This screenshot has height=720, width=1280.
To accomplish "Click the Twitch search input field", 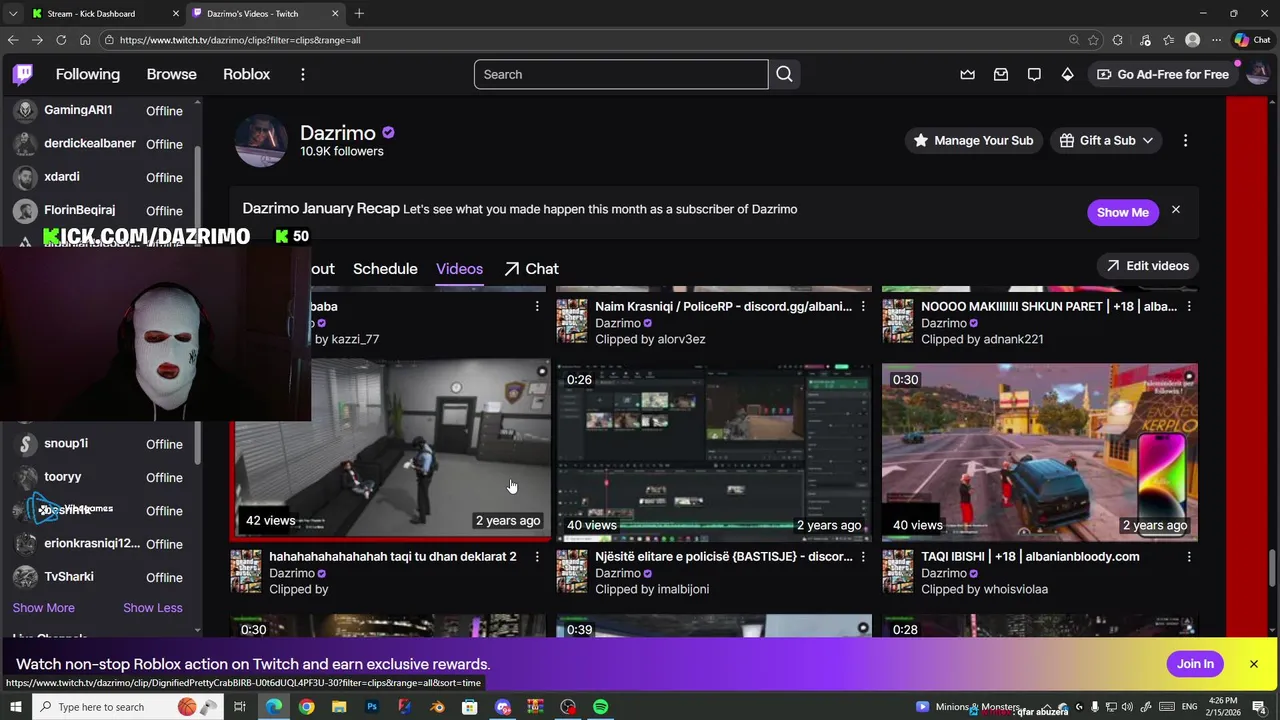I will pos(621,74).
